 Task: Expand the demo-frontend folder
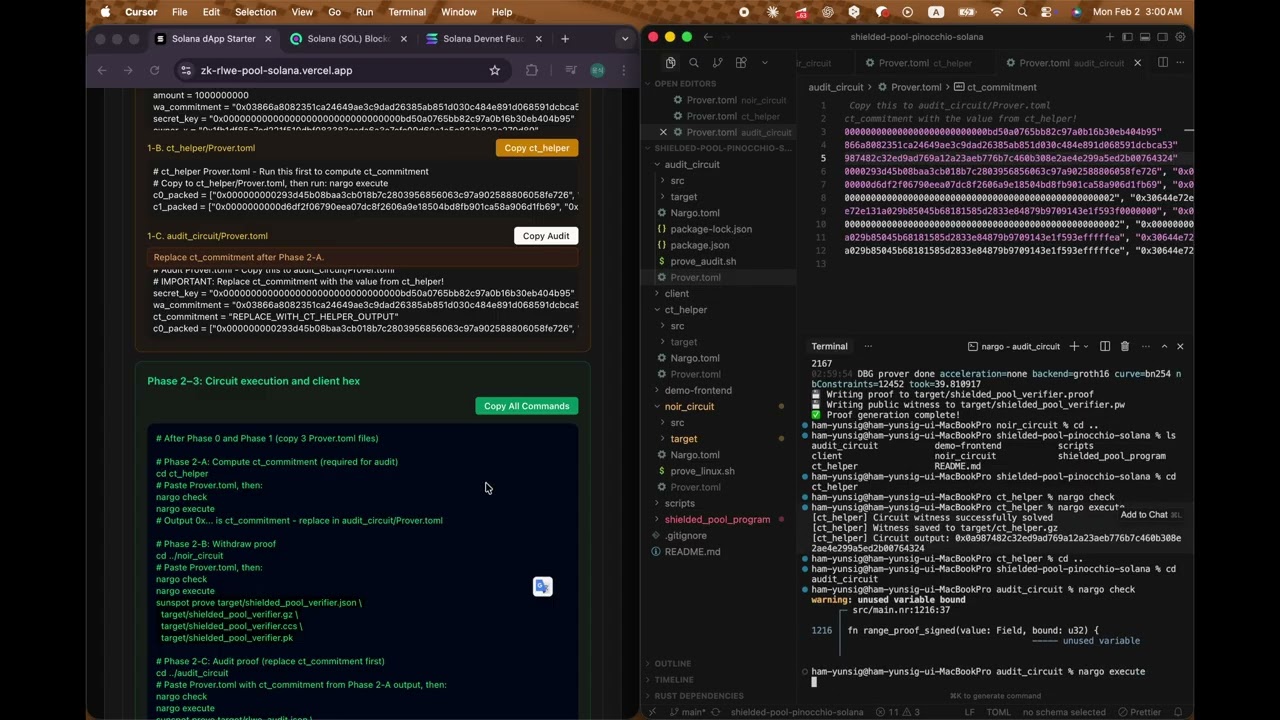(x=698, y=390)
